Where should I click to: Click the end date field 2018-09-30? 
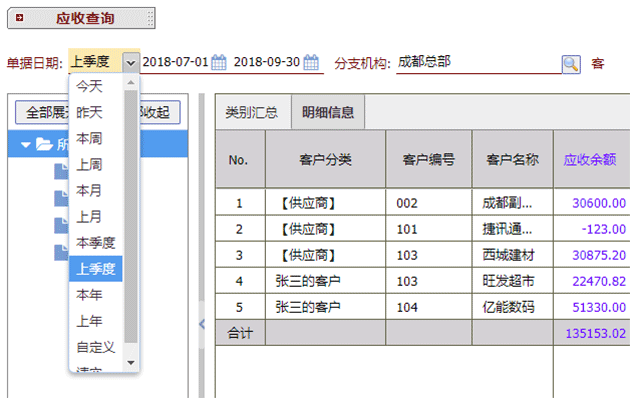pyautogui.click(x=267, y=62)
